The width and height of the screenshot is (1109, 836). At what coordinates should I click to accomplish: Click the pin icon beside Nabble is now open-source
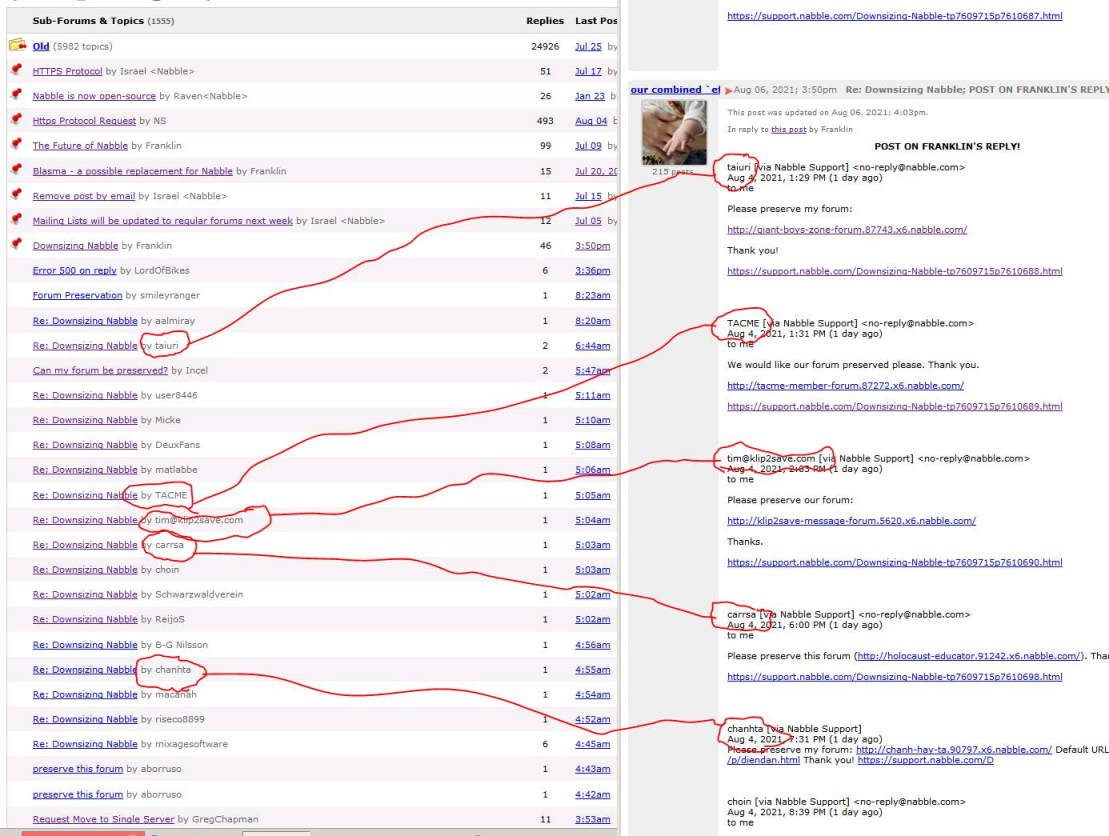tap(16, 95)
